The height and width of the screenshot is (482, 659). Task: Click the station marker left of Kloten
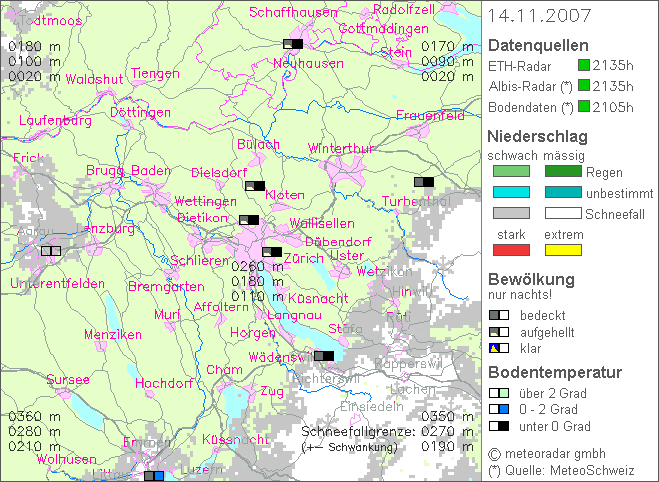[255, 186]
